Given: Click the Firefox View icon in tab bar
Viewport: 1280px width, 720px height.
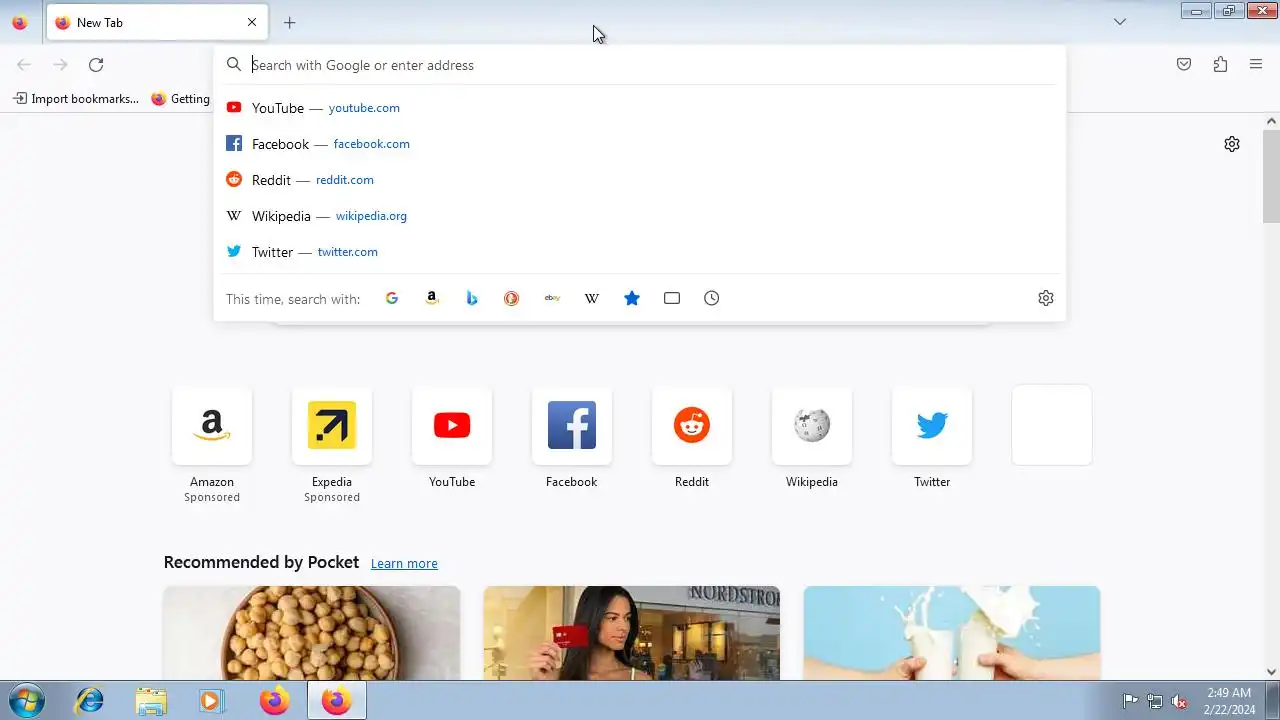Looking at the screenshot, I should (x=19, y=22).
